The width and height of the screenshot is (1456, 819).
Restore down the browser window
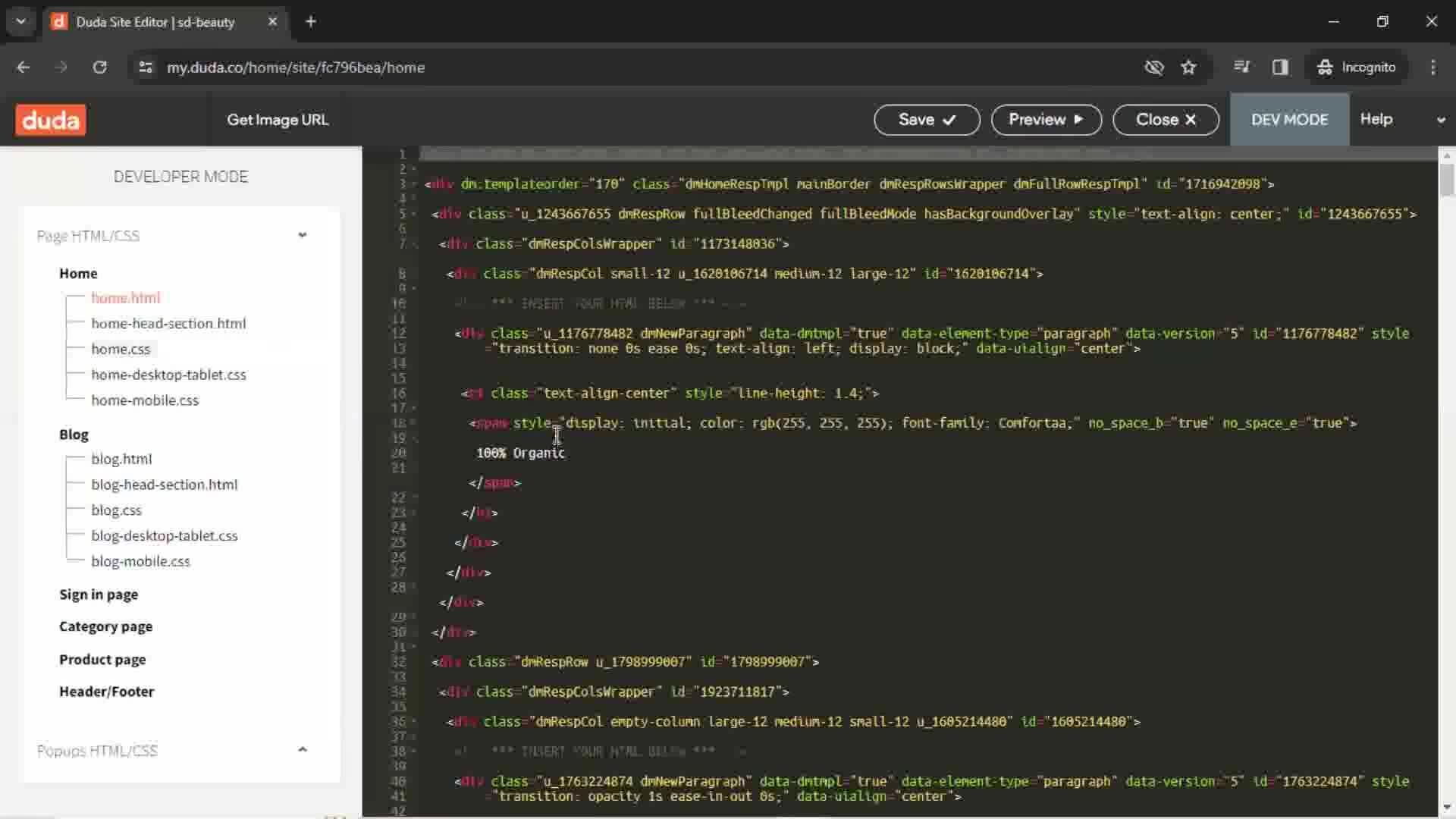(1382, 21)
